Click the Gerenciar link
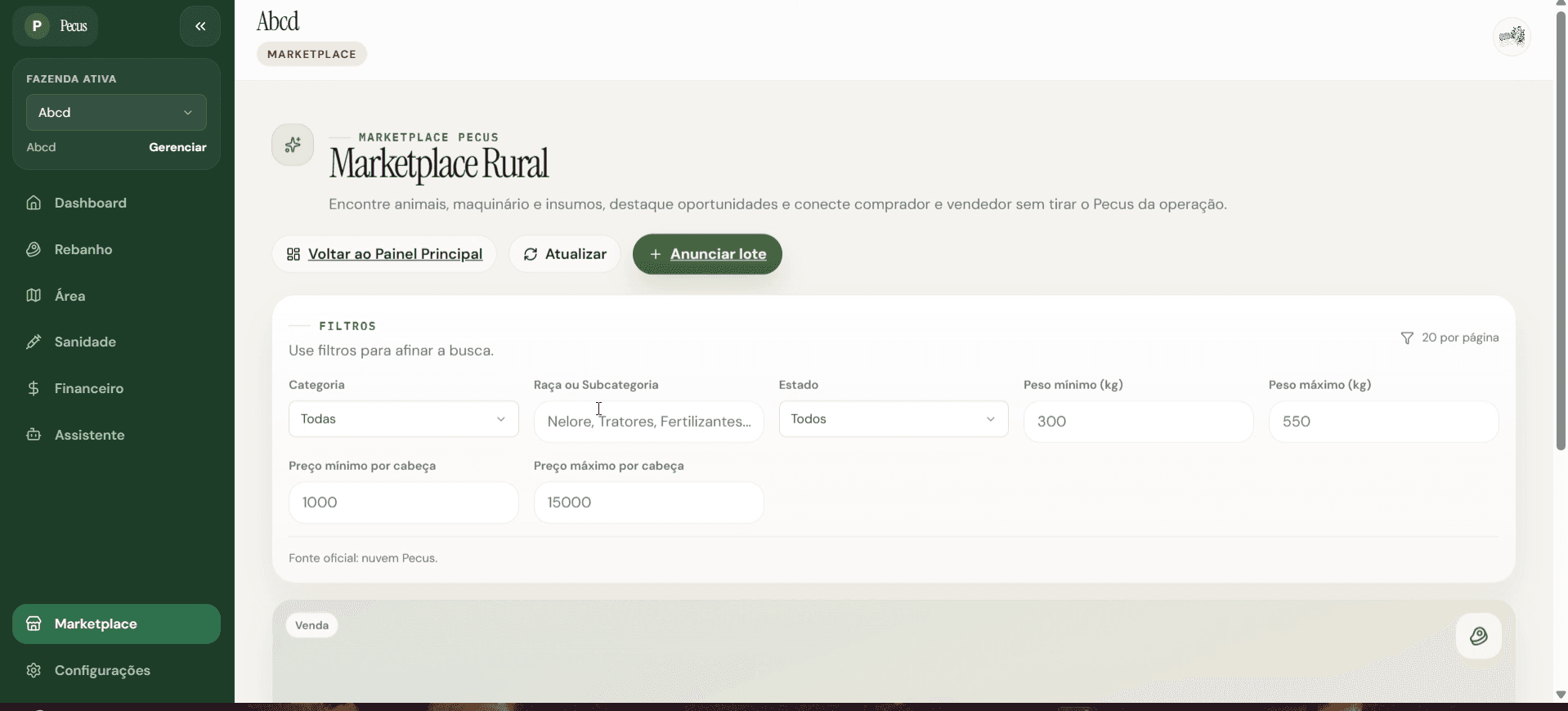Viewport: 1568px width, 711px height. (177, 147)
